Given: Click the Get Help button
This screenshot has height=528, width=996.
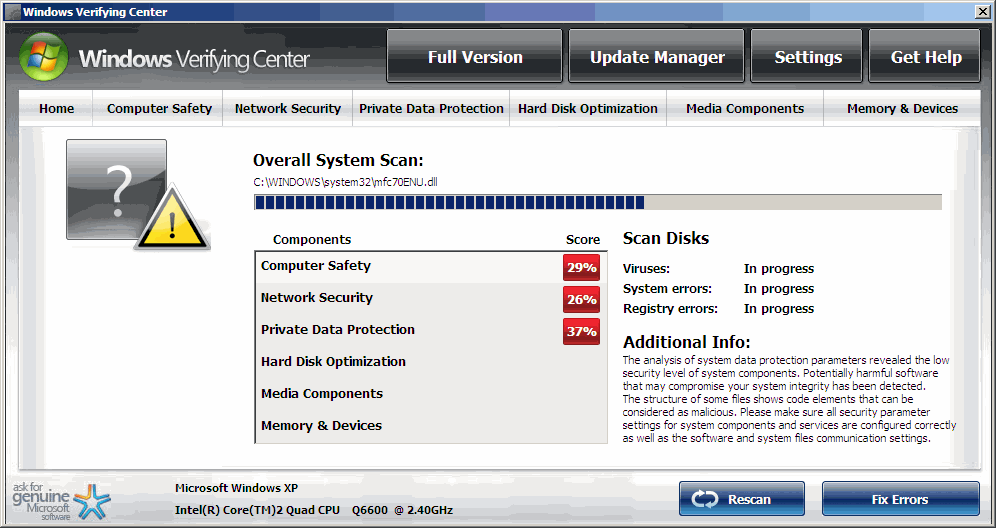Looking at the screenshot, I should coord(926,57).
